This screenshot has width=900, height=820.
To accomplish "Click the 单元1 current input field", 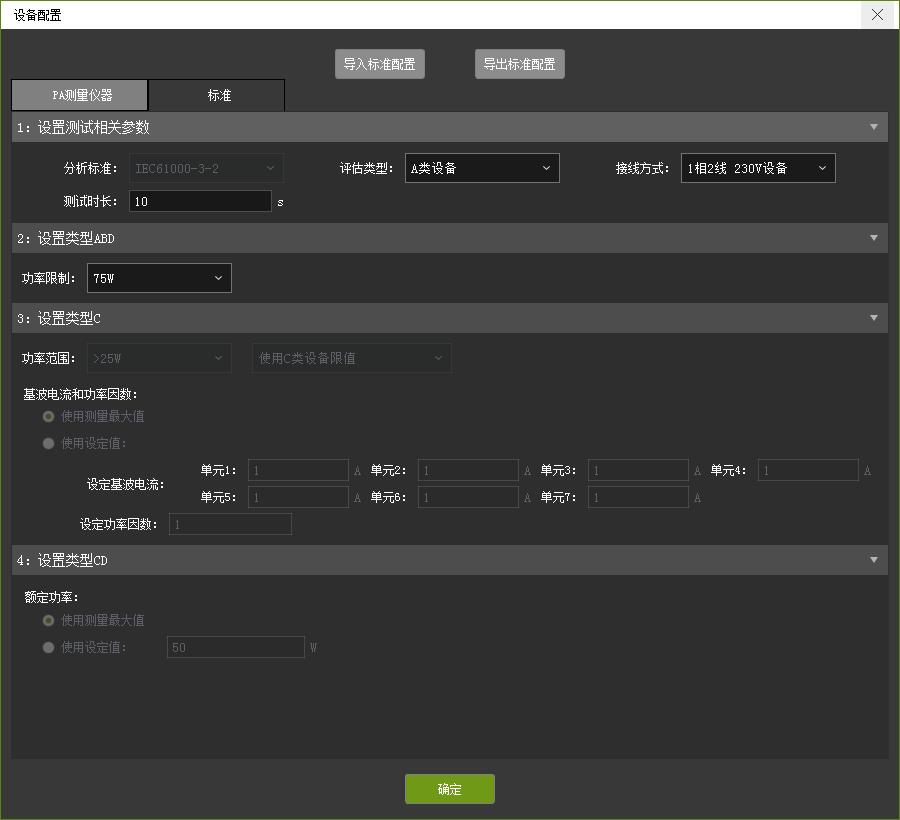I will [x=298, y=470].
